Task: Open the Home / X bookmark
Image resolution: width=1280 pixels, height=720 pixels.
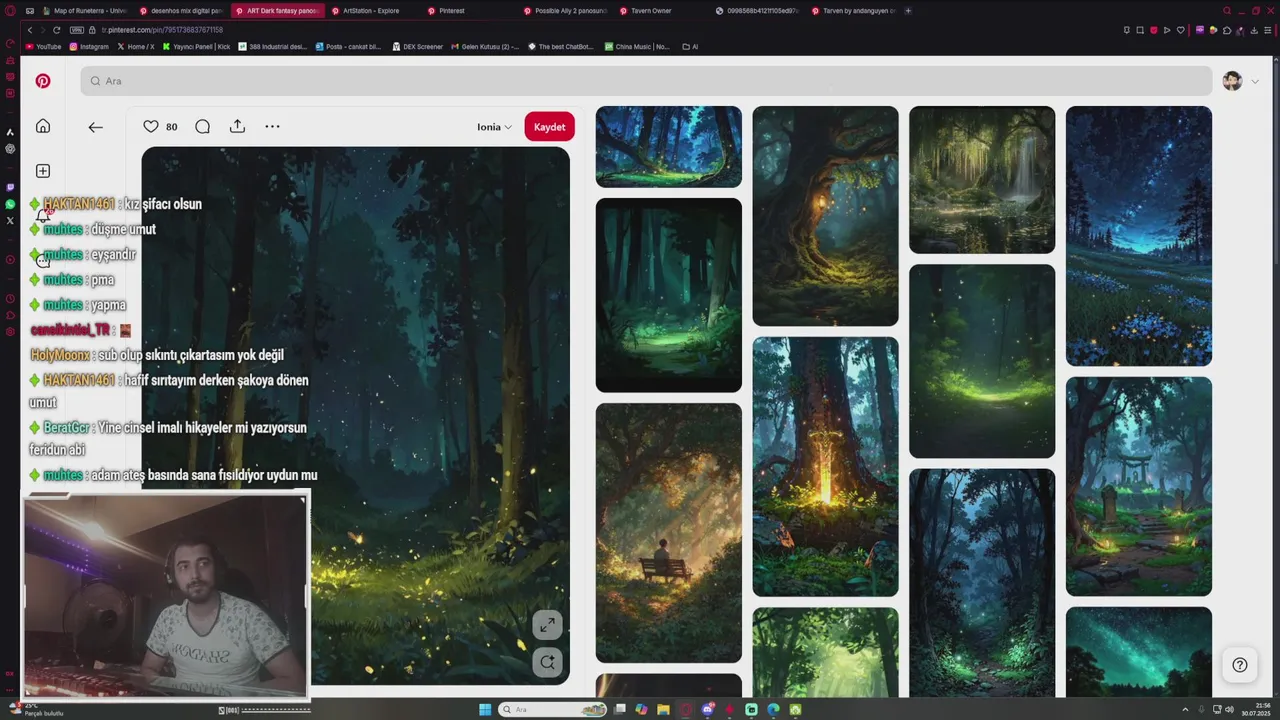Action: pos(136,47)
